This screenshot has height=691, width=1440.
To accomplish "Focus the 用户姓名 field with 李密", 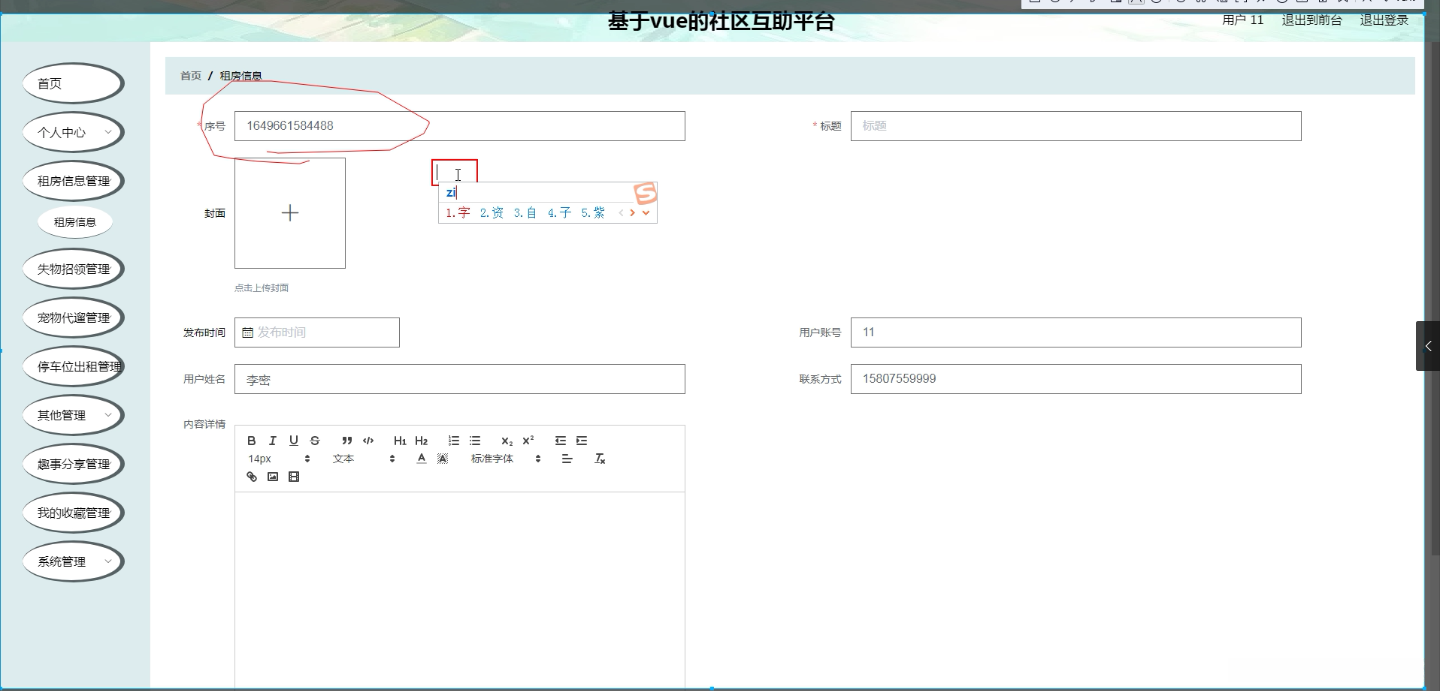I will click(x=460, y=380).
